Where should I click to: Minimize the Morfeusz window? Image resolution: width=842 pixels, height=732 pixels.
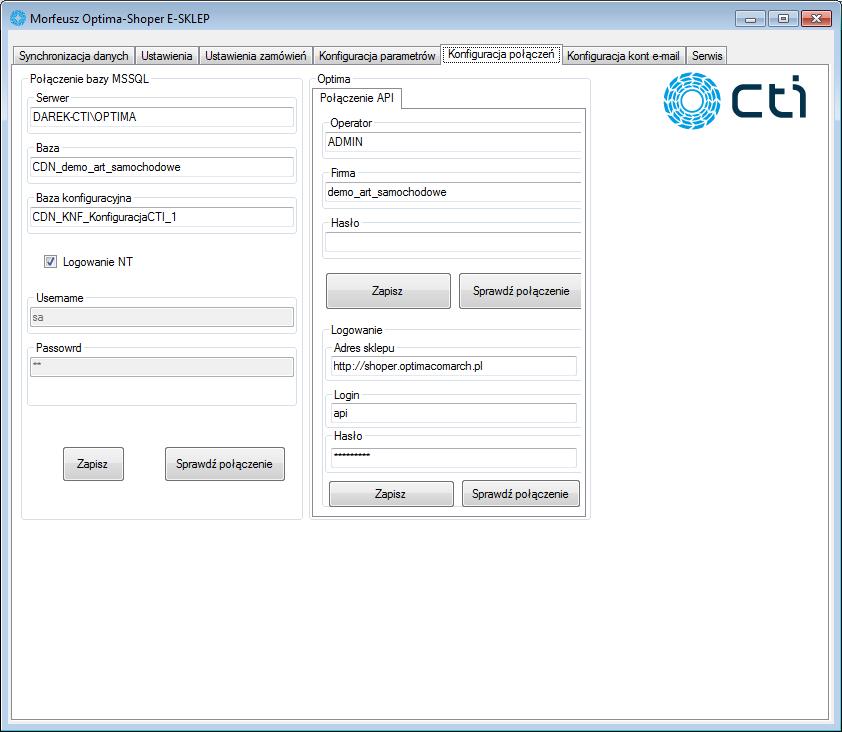[750, 19]
